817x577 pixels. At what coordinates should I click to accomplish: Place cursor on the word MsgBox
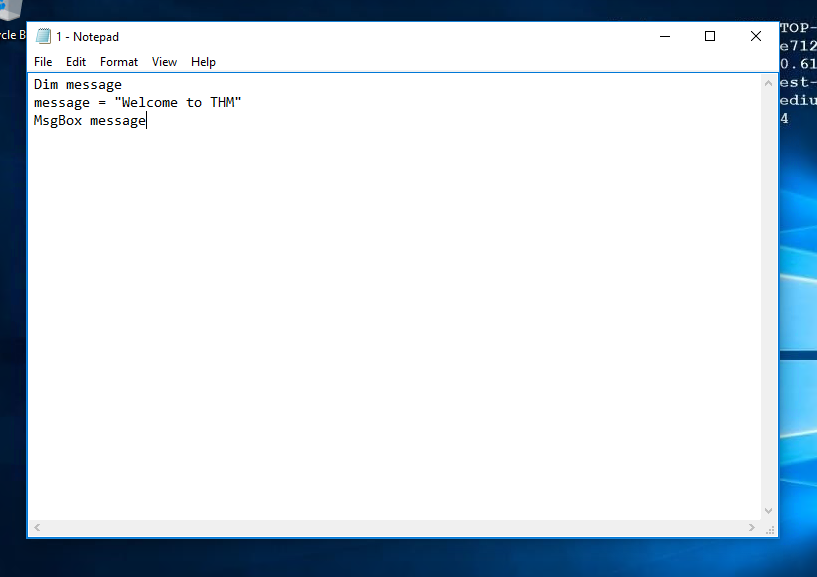point(57,121)
